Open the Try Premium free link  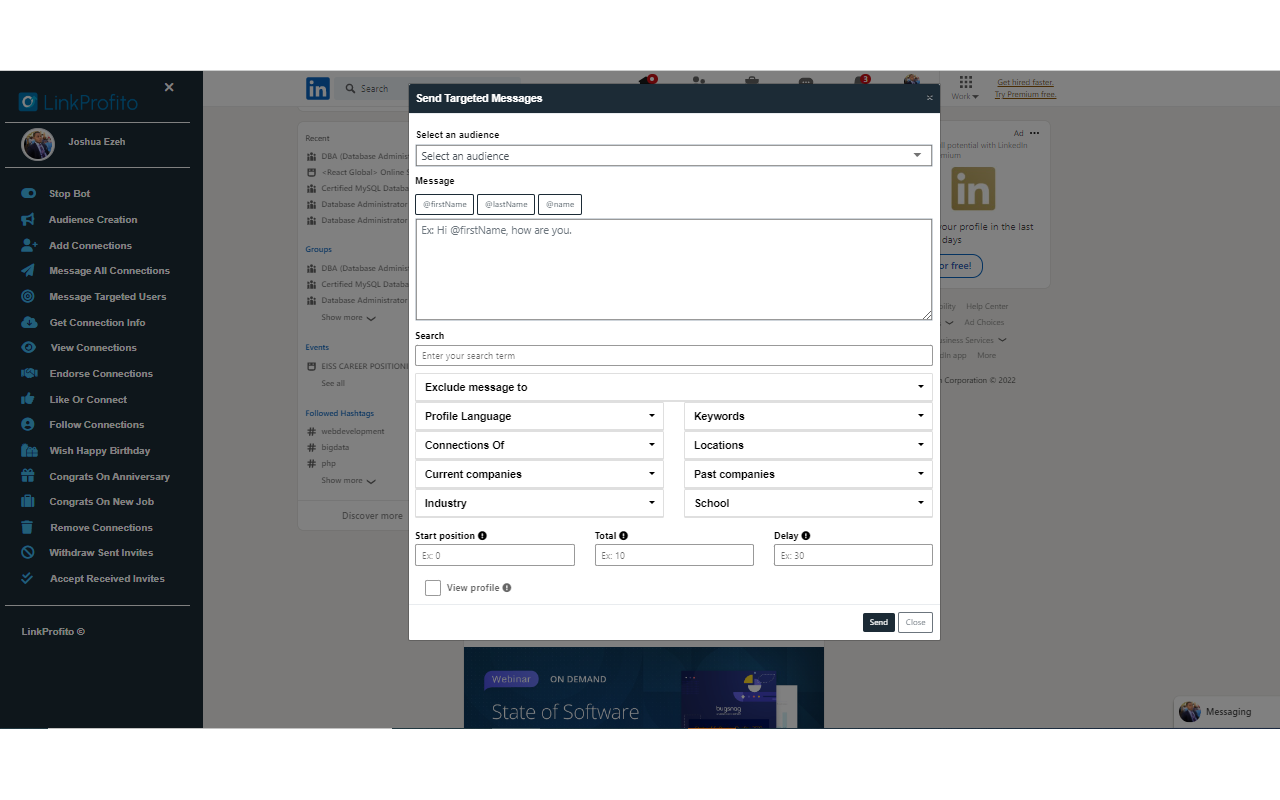(1025, 94)
